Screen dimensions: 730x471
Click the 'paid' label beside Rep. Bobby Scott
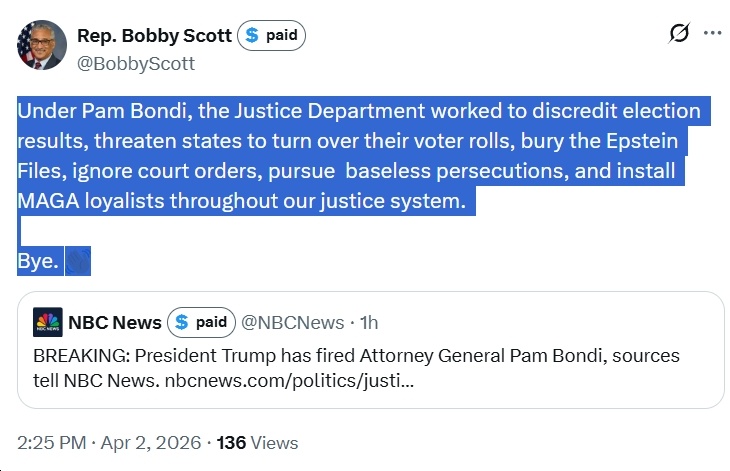(x=282, y=36)
